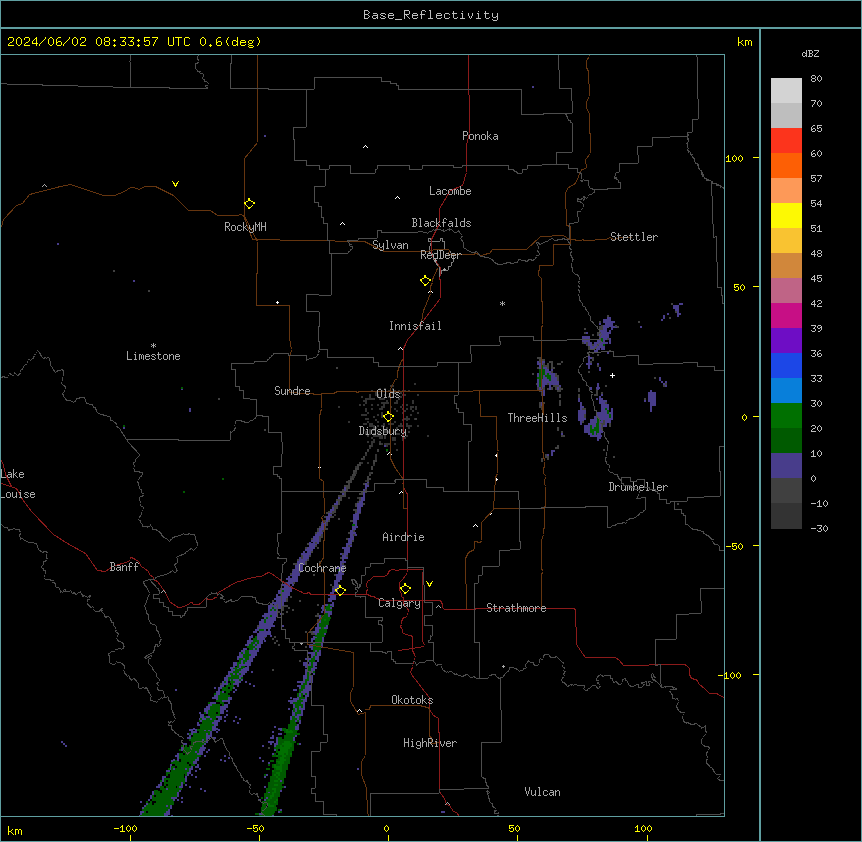Screen dimensions: 862x842
Task: Select the gray 65–70 dBZ legend swatch
Action: click(786, 115)
